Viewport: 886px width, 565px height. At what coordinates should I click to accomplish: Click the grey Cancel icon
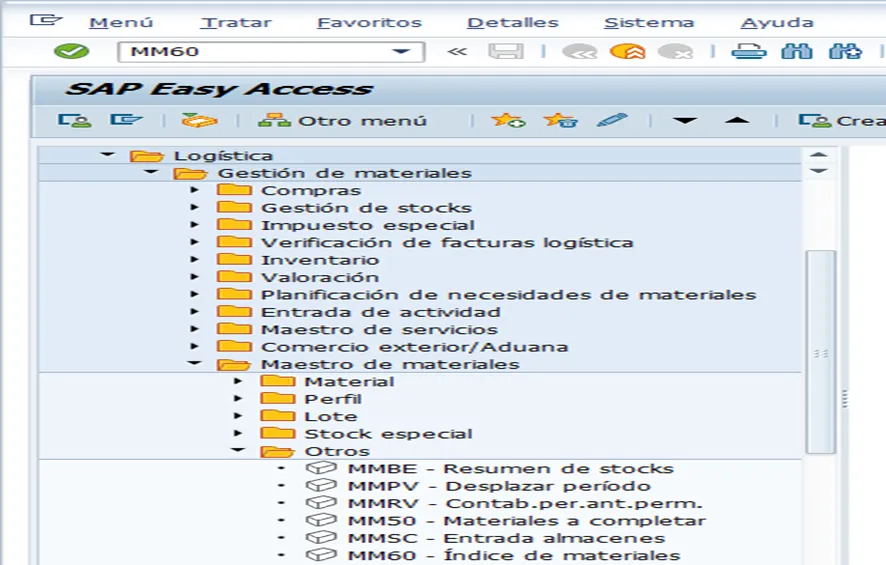(675, 51)
